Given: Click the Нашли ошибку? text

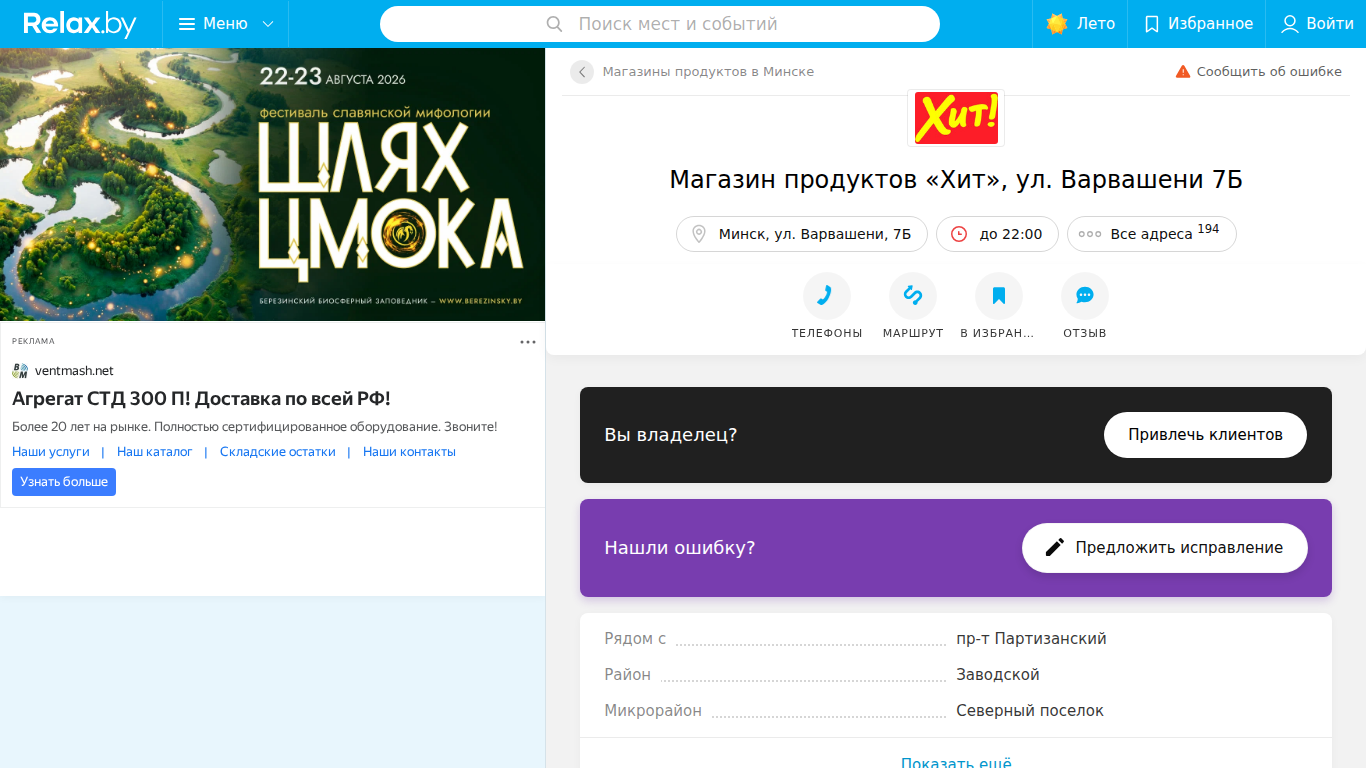Looking at the screenshot, I should (x=680, y=548).
